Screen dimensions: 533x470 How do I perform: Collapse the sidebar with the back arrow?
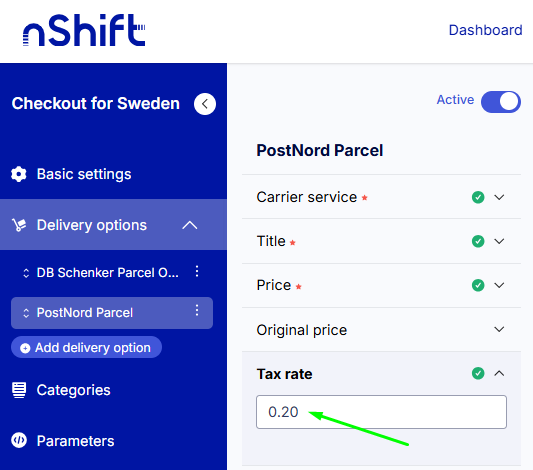(x=205, y=104)
